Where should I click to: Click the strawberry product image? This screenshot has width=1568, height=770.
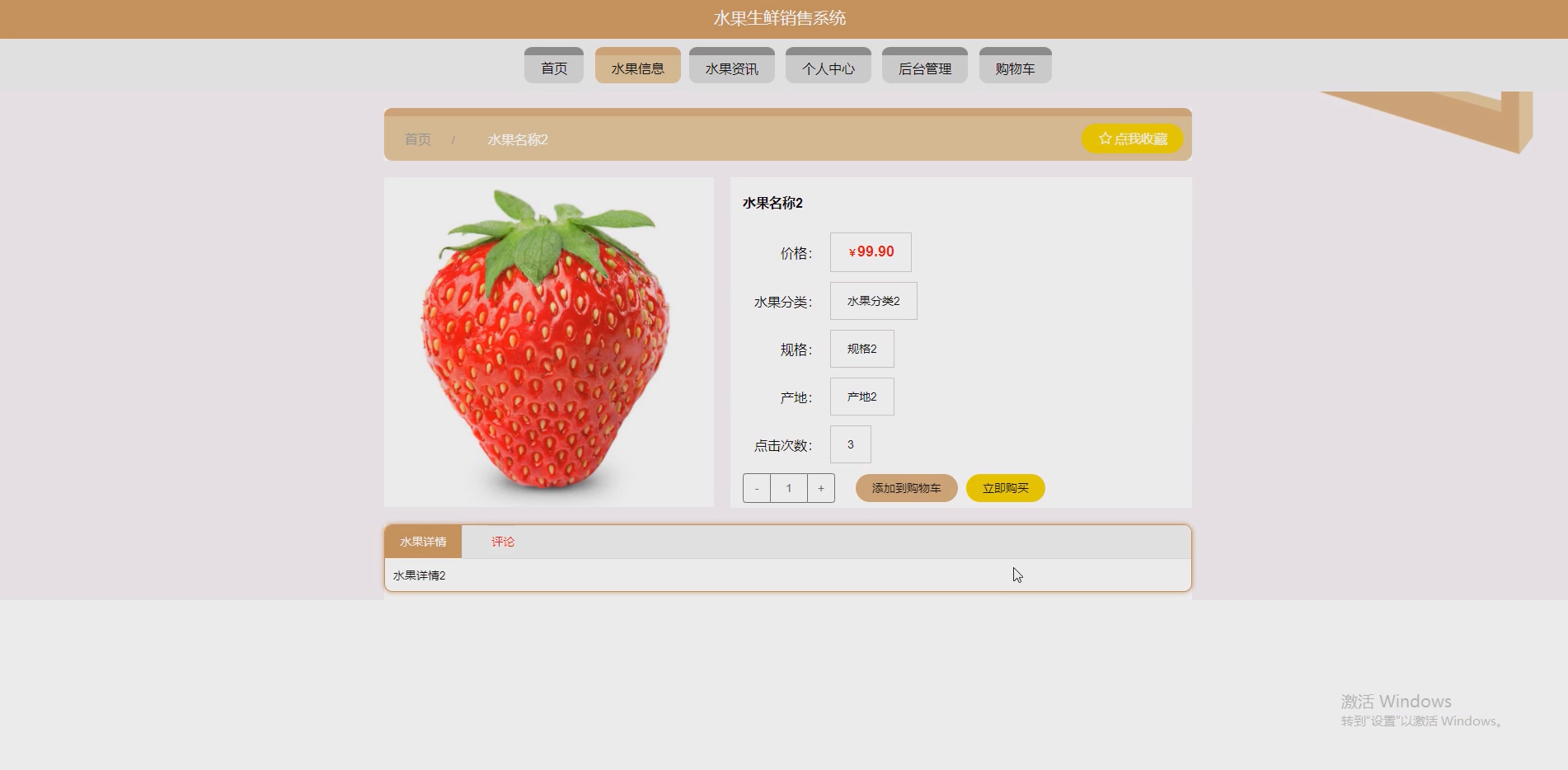[549, 341]
